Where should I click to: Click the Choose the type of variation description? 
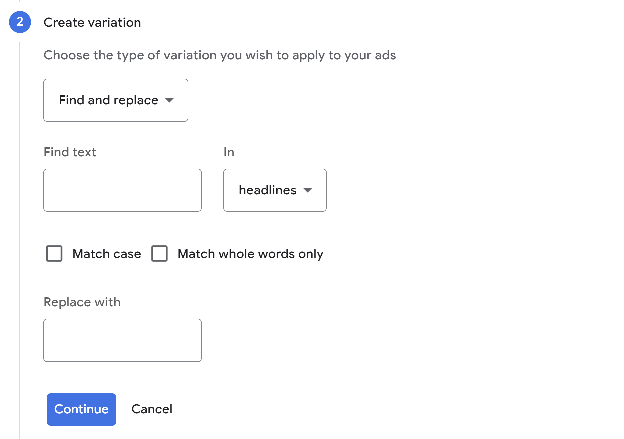(x=220, y=55)
